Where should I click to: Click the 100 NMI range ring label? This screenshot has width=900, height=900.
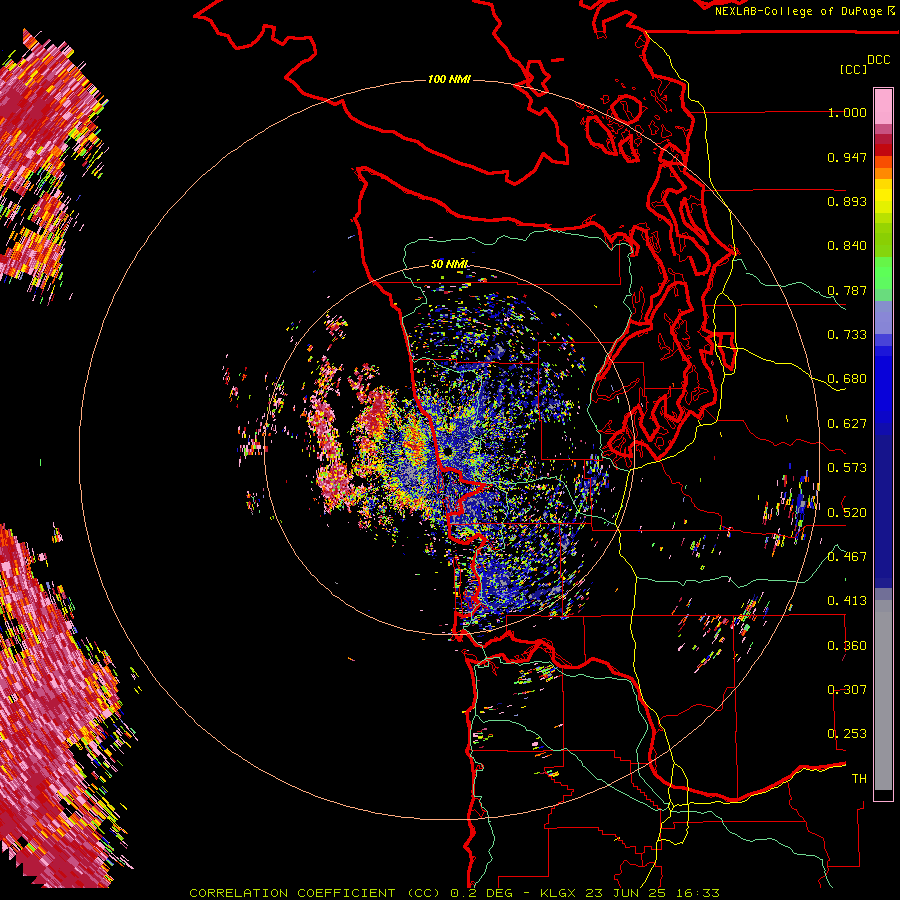click(x=449, y=79)
